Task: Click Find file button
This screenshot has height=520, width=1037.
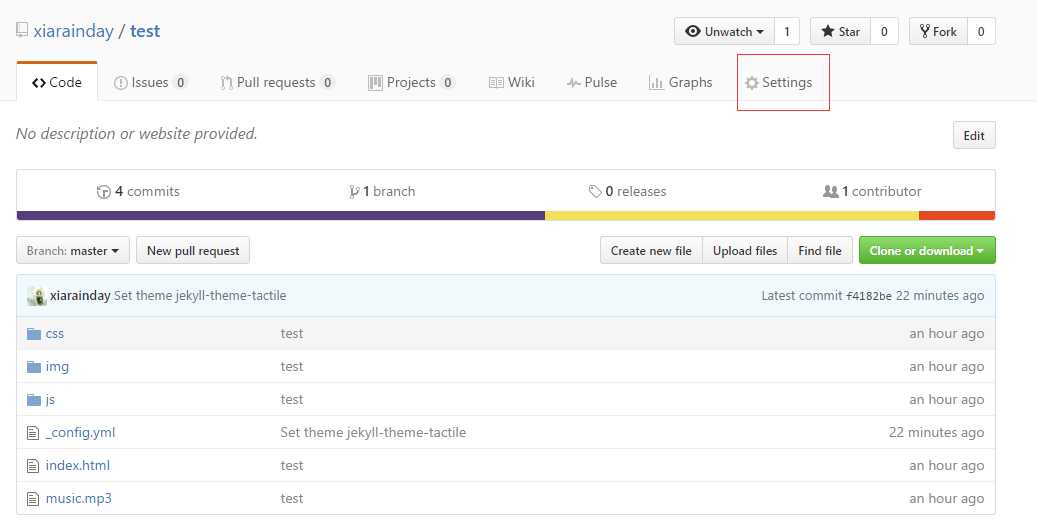Action: 820,251
